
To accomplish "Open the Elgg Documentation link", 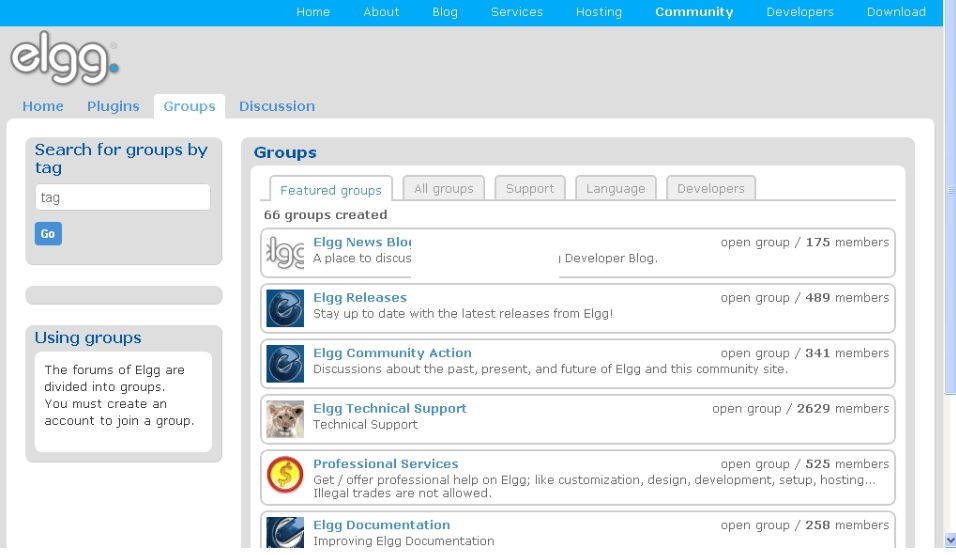I will [x=382, y=525].
